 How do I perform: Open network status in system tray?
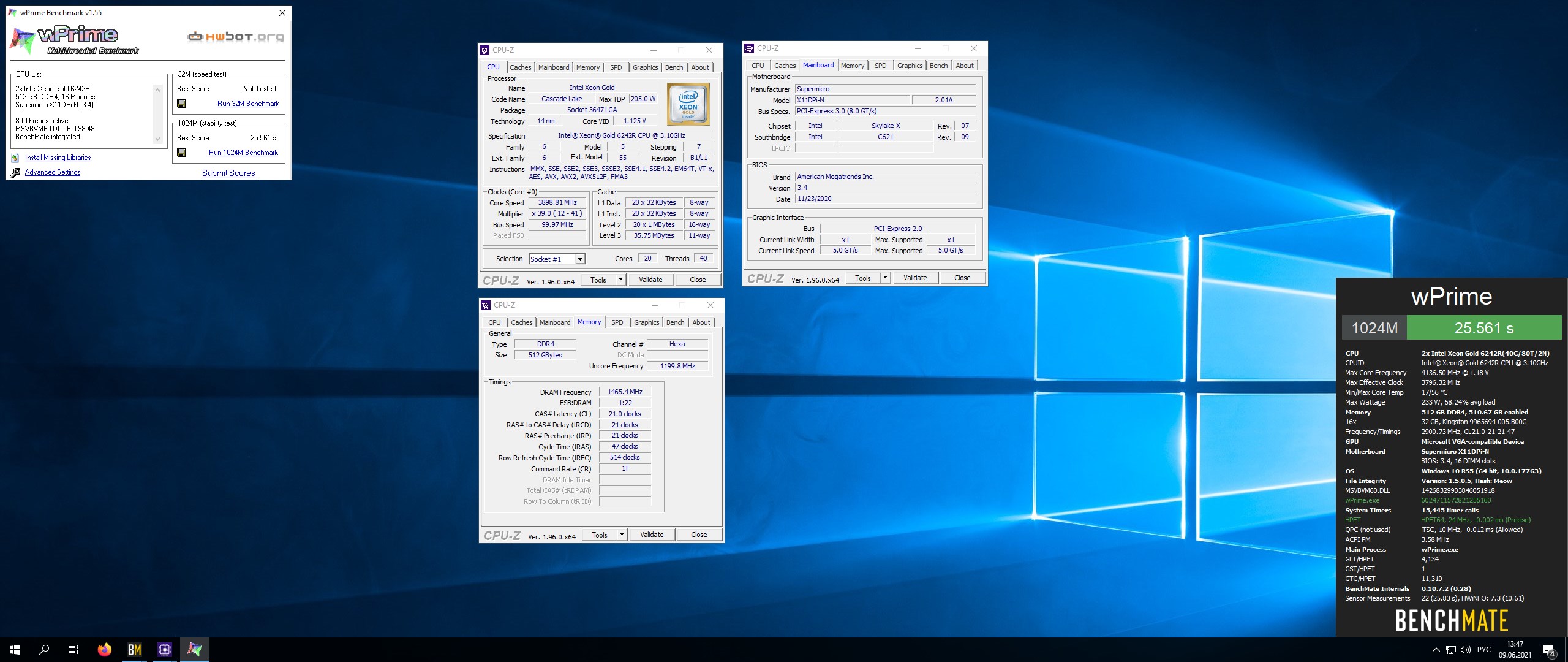[x=1451, y=650]
